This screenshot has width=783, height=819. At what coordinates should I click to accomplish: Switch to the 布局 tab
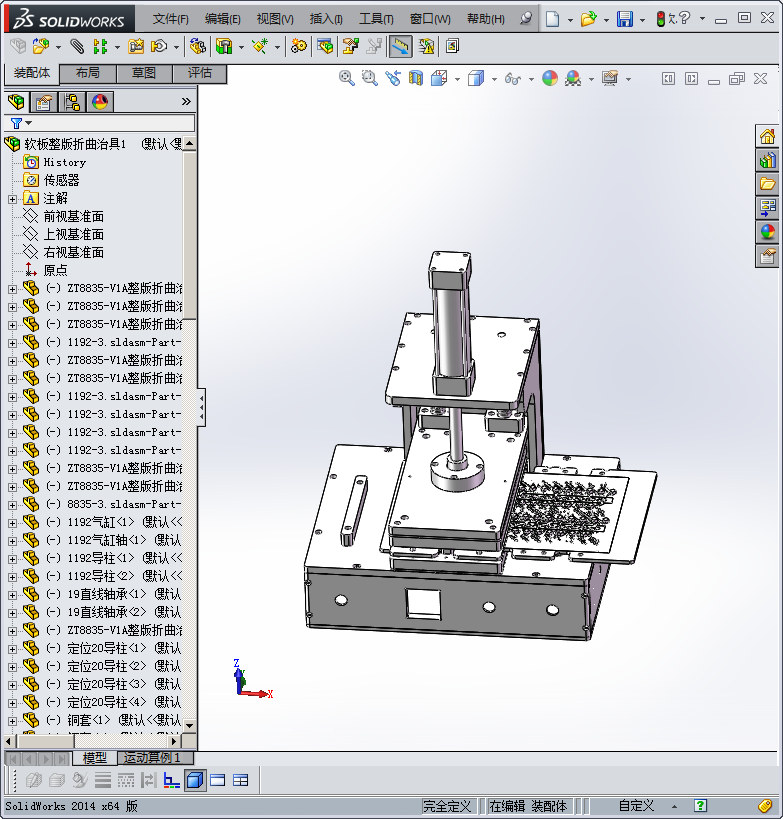tap(88, 73)
